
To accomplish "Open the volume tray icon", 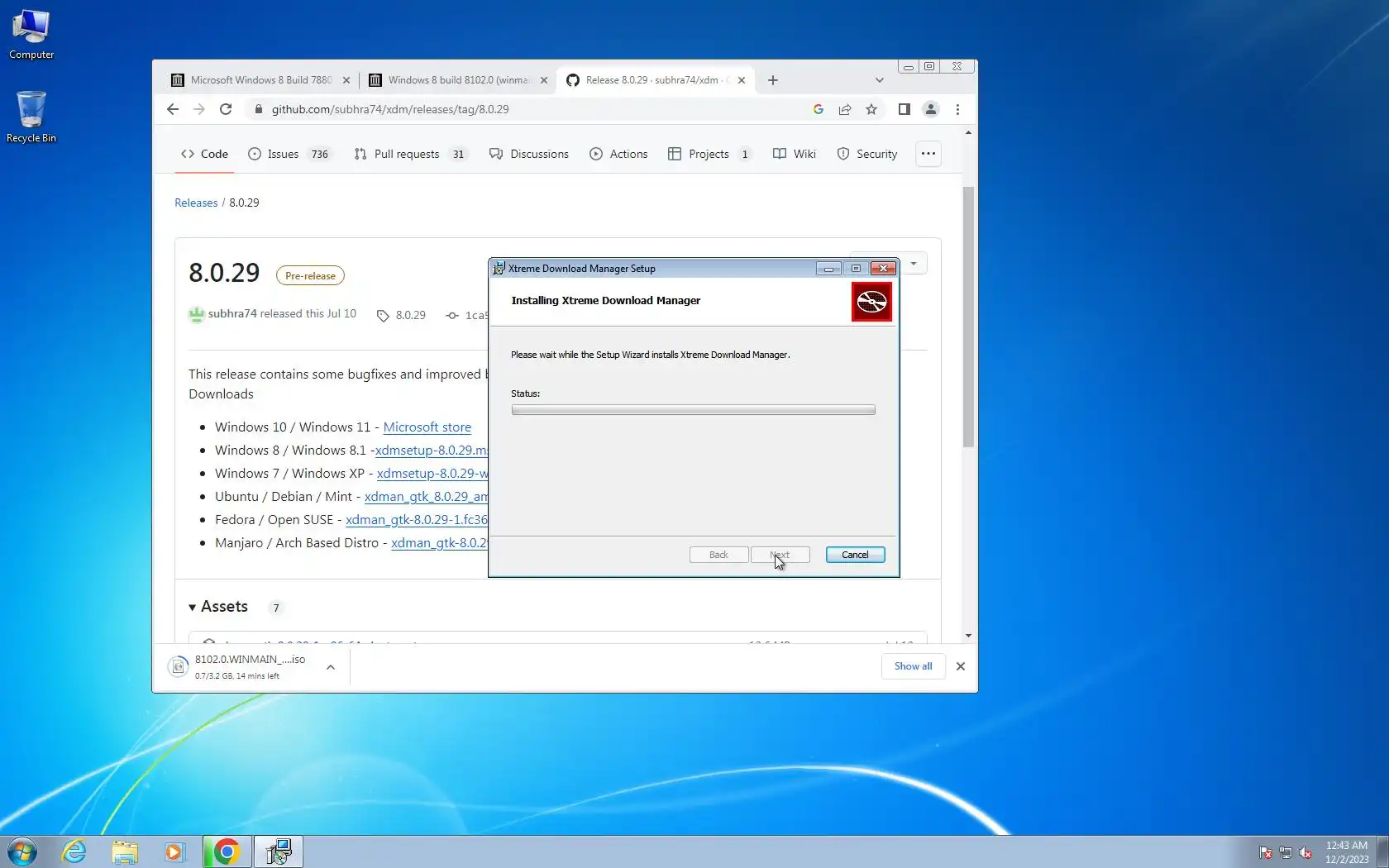I will point(1305,852).
